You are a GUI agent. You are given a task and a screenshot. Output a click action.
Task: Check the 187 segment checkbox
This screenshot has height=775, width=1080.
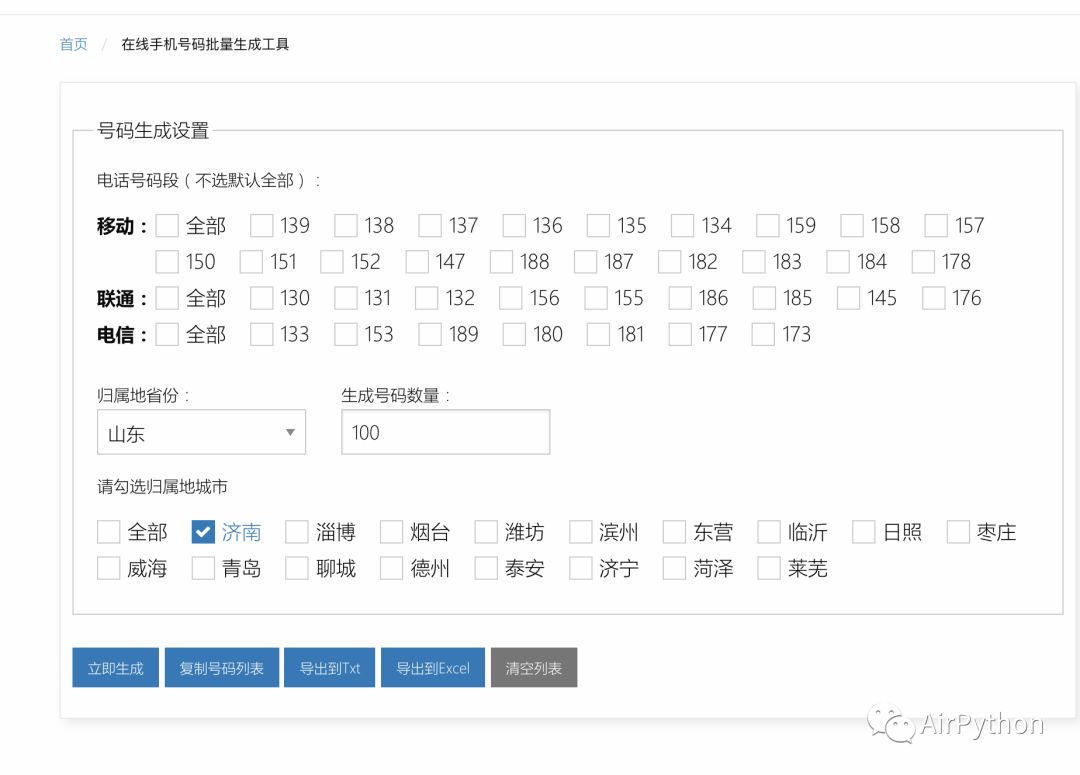pos(585,262)
